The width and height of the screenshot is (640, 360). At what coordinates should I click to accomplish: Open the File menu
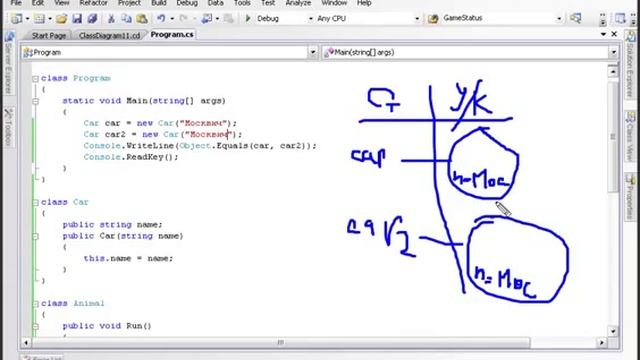click(16, 3)
